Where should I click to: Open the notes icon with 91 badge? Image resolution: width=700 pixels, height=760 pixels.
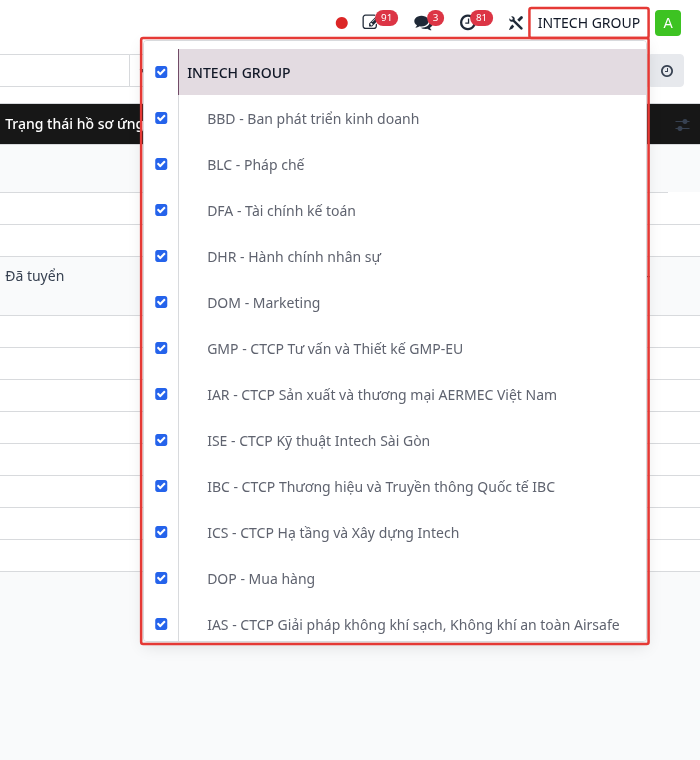[x=380, y=21]
